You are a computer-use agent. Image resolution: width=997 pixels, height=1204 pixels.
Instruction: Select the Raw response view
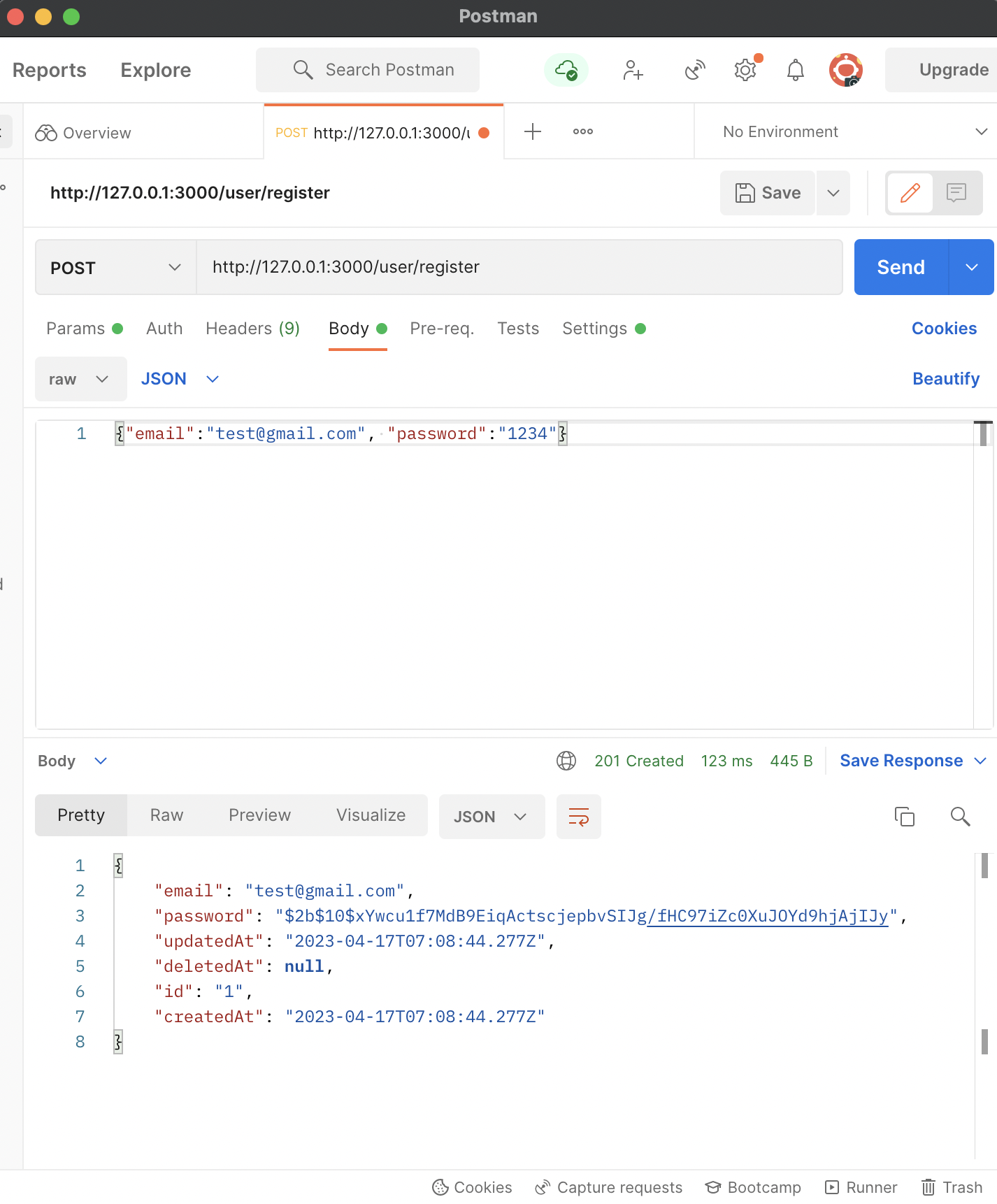coord(166,815)
